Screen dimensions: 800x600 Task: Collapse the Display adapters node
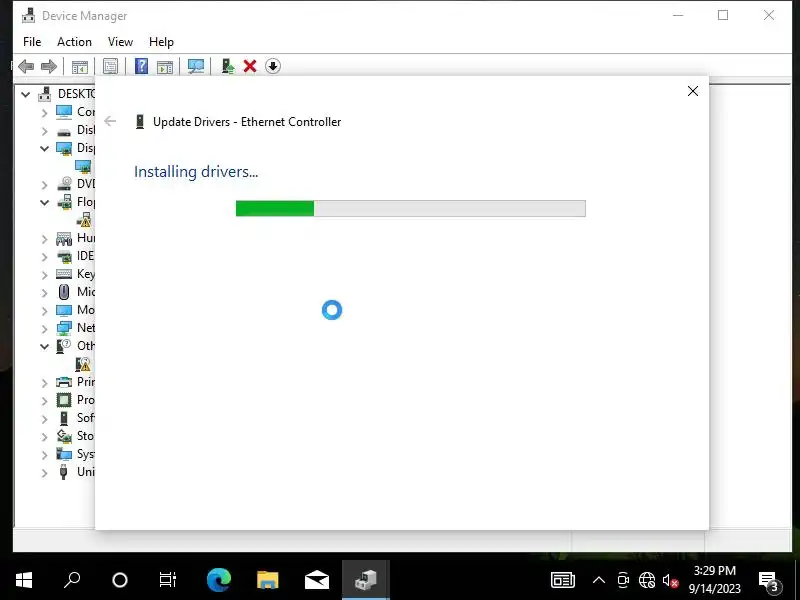[44, 148]
